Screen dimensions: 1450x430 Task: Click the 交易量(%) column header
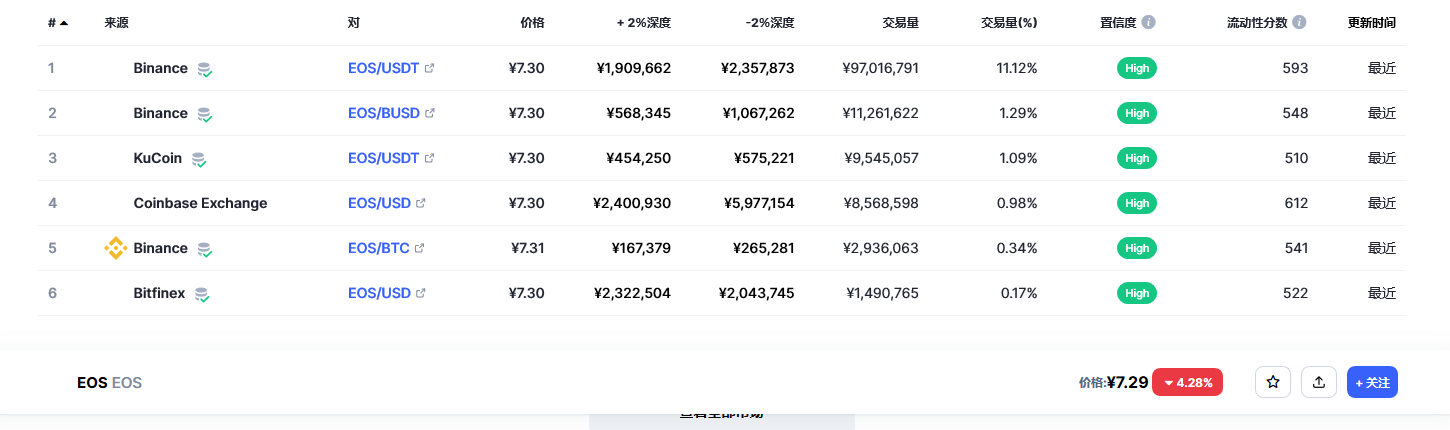1009,22
